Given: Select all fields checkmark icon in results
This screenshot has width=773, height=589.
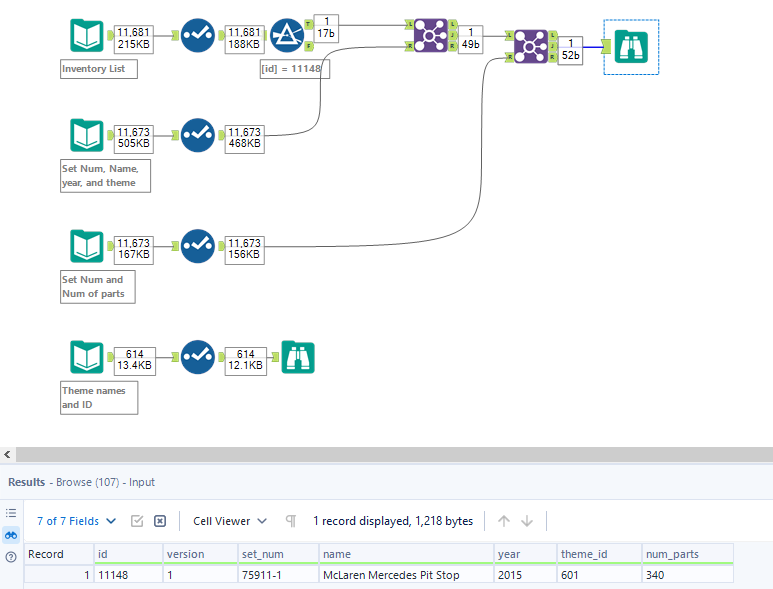Looking at the screenshot, I should pos(137,521).
